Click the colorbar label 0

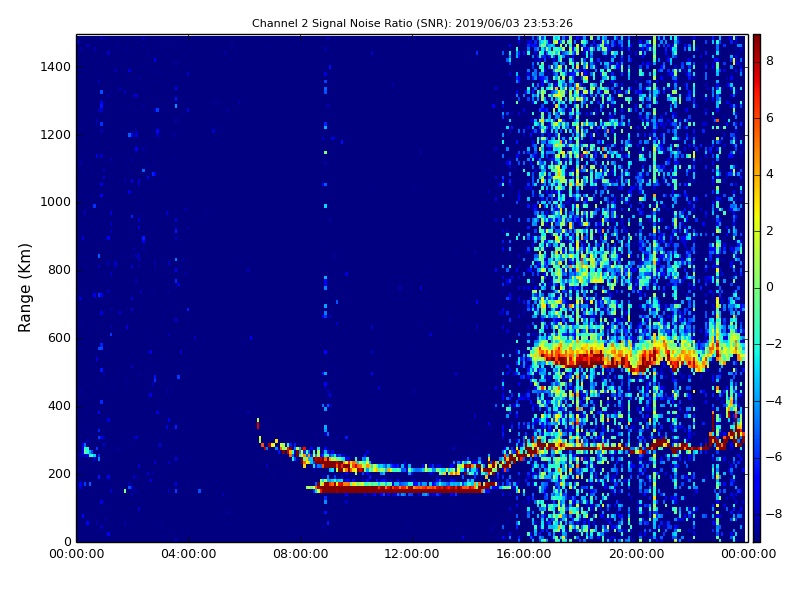pos(770,287)
